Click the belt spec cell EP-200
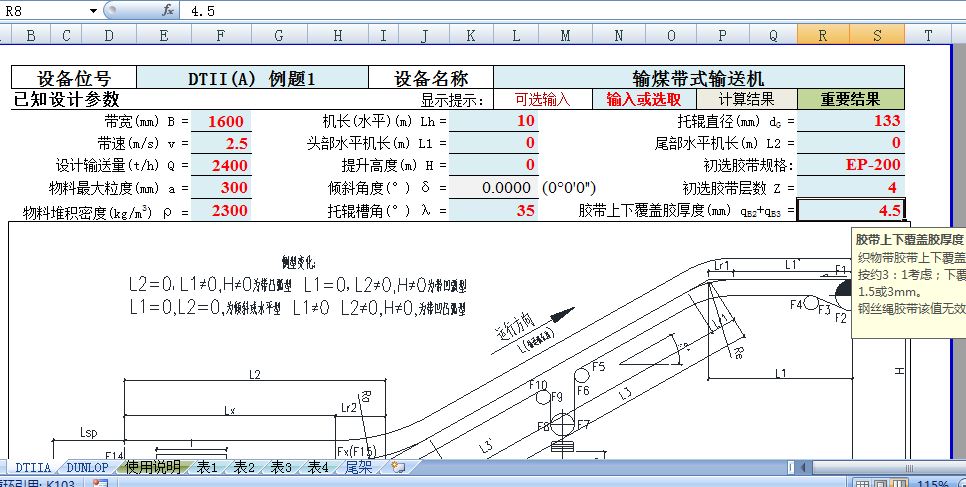 point(851,165)
